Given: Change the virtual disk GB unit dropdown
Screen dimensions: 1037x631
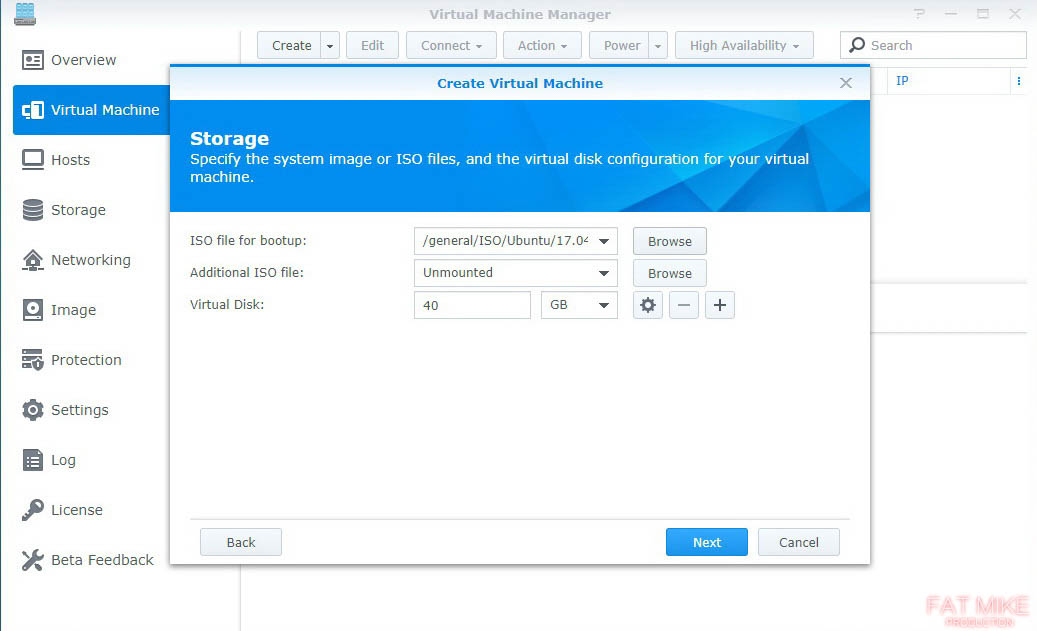Looking at the screenshot, I should 579,305.
